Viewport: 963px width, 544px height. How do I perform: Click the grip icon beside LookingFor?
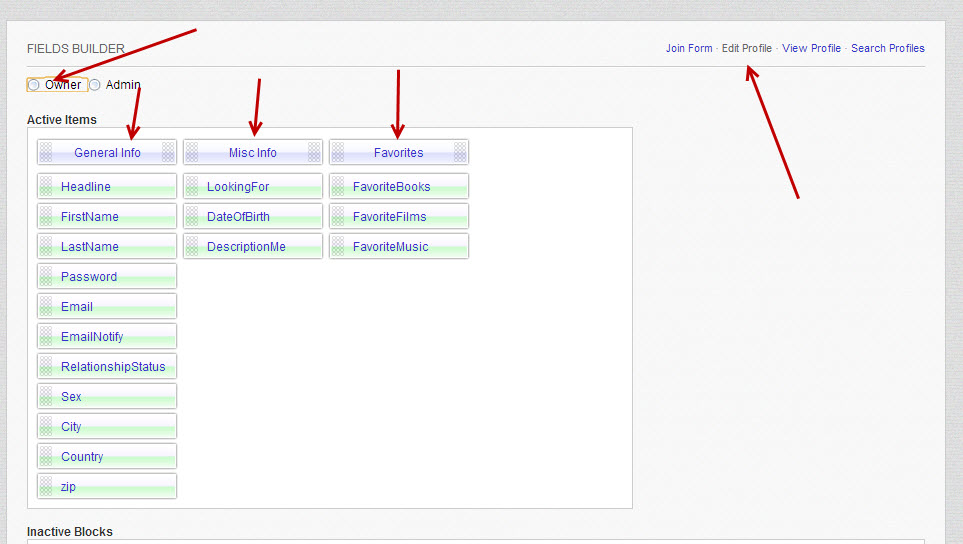(x=192, y=187)
